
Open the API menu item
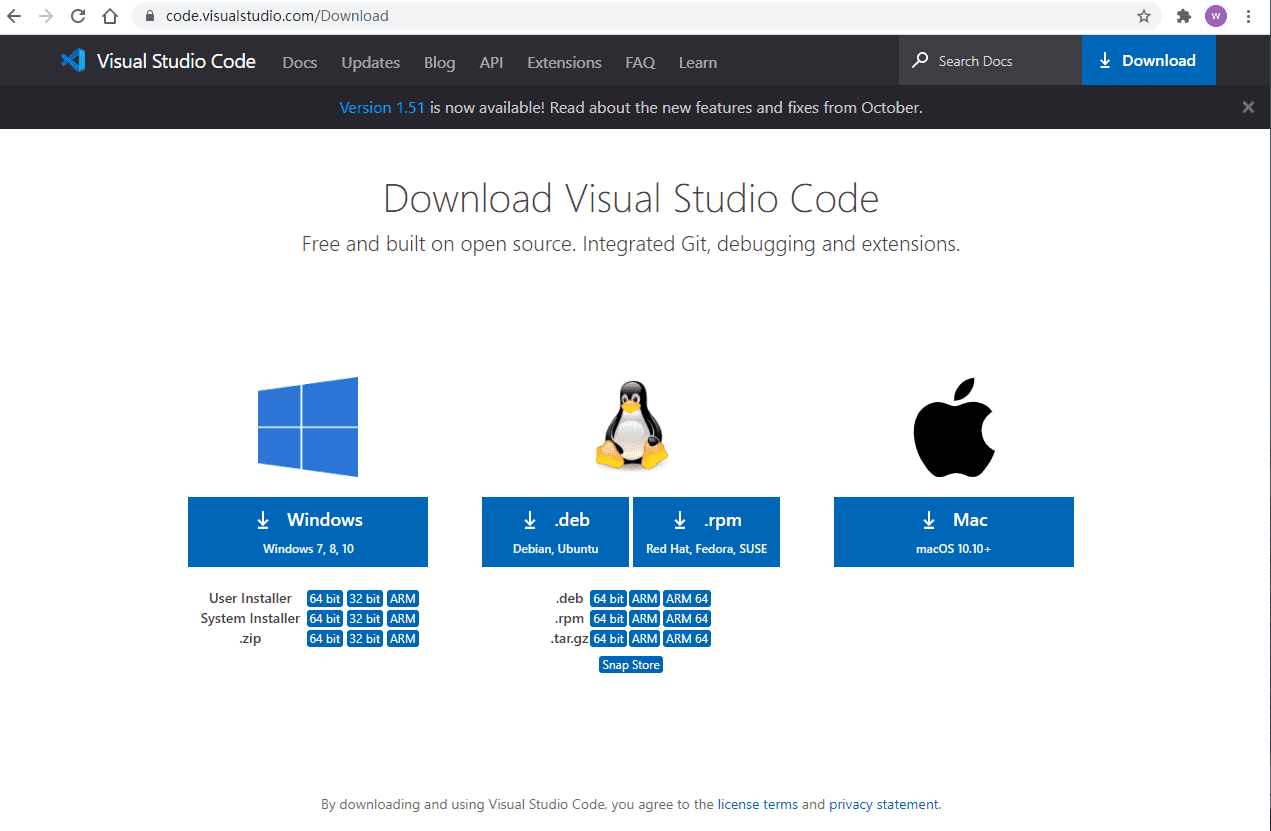click(491, 62)
